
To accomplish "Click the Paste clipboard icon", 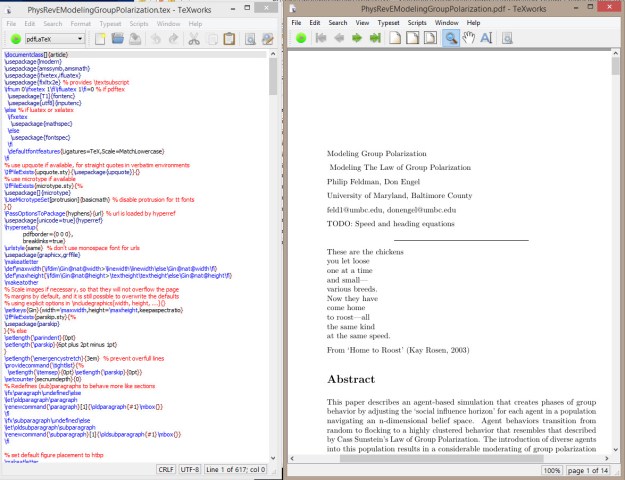I will (x=230, y=39).
